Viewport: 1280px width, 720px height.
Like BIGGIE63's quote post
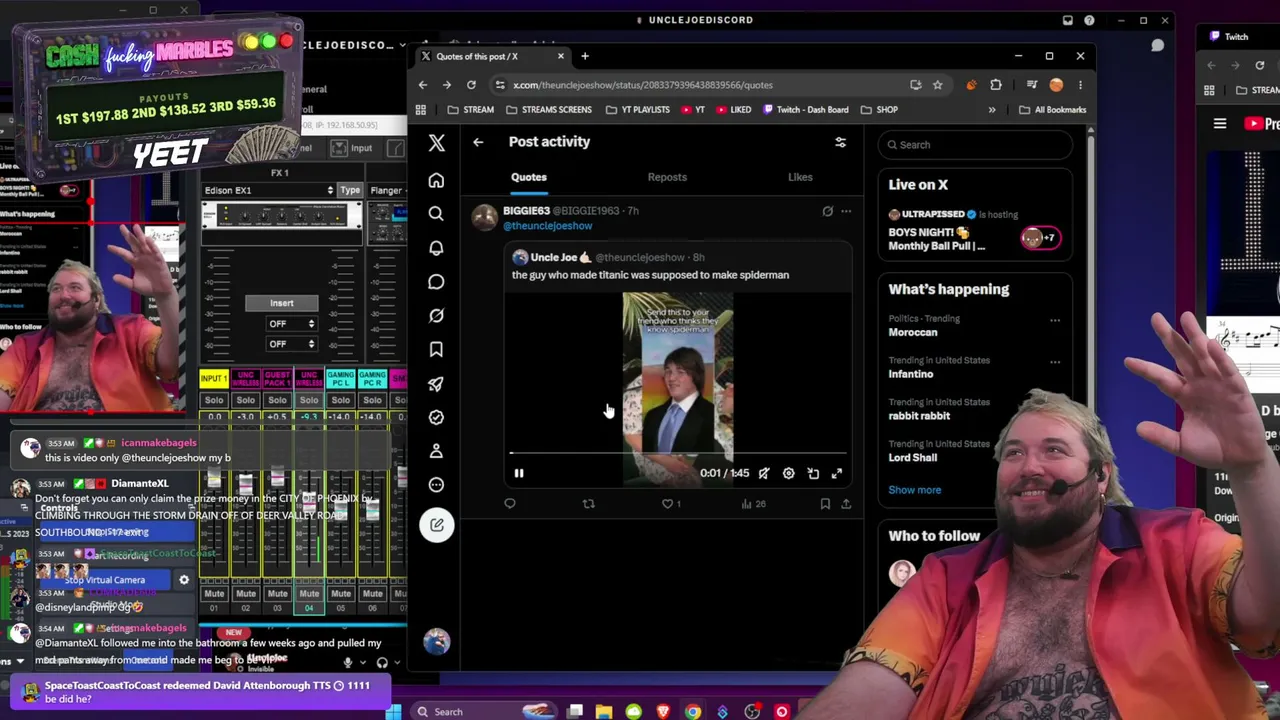coord(668,504)
